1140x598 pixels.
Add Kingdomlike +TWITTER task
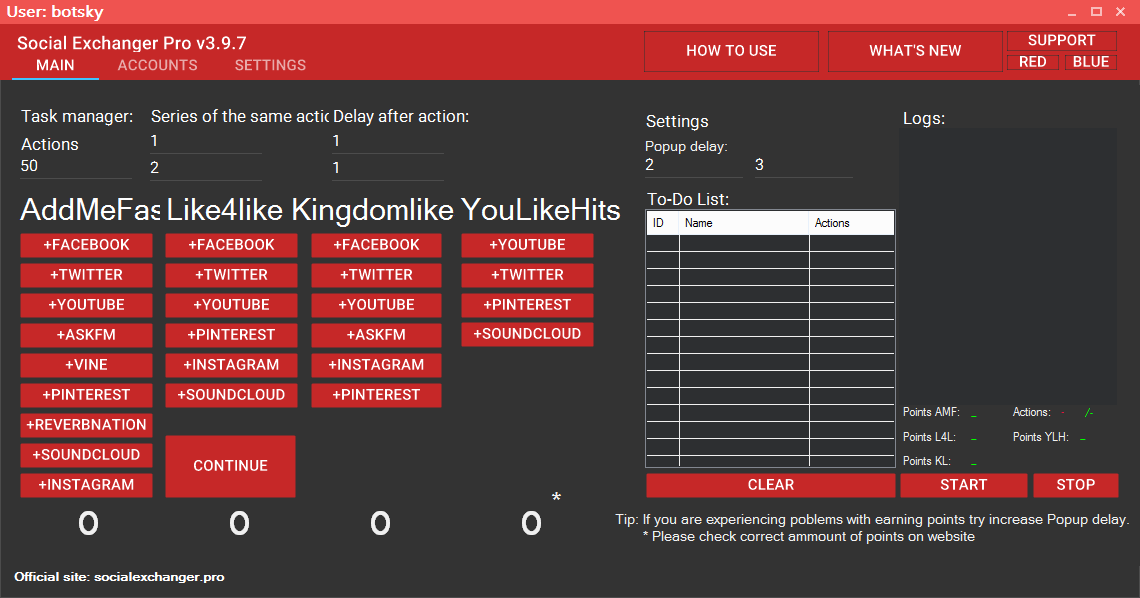[377, 275]
